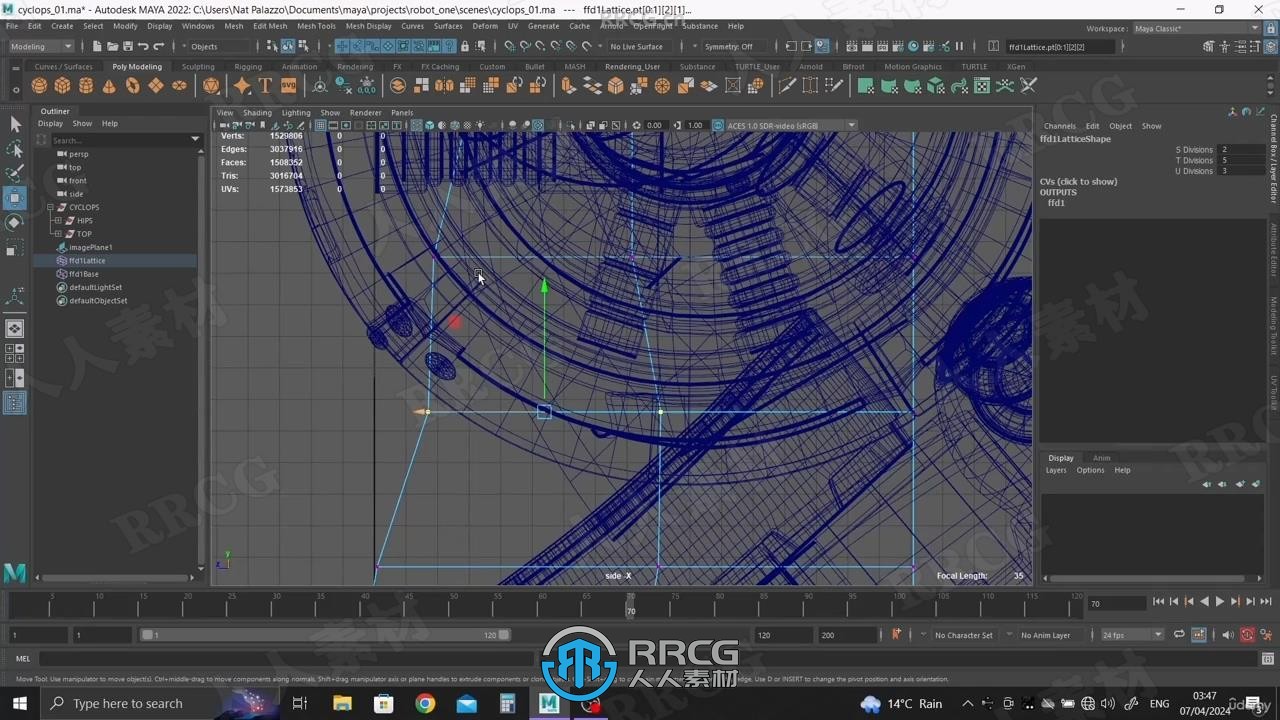Image resolution: width=1280 pixels, height=720 pixels.
Task: Create a polygon cone from shelf
Action: (109, 86)
